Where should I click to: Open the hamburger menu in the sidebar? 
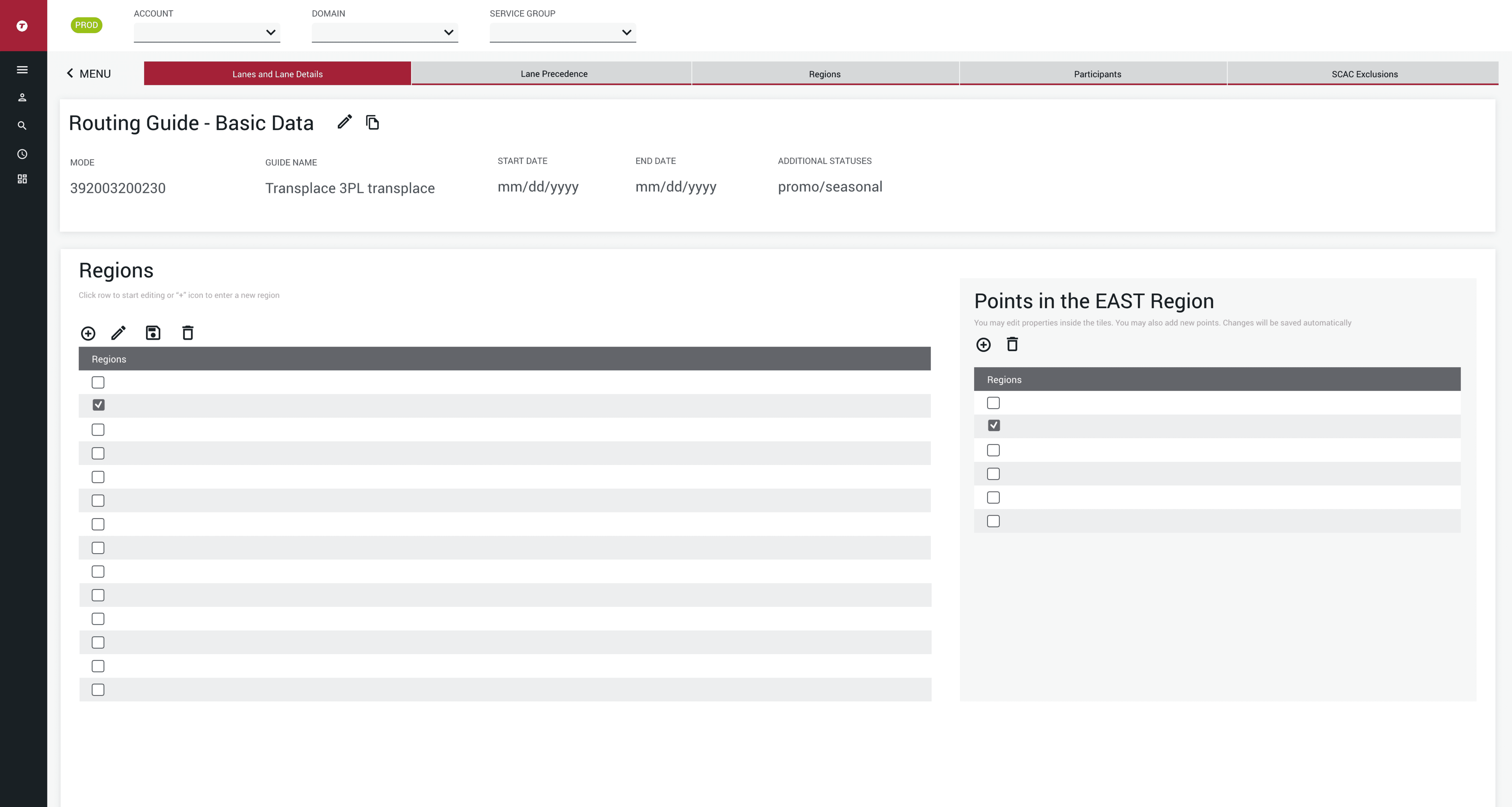tap(22, 70)
